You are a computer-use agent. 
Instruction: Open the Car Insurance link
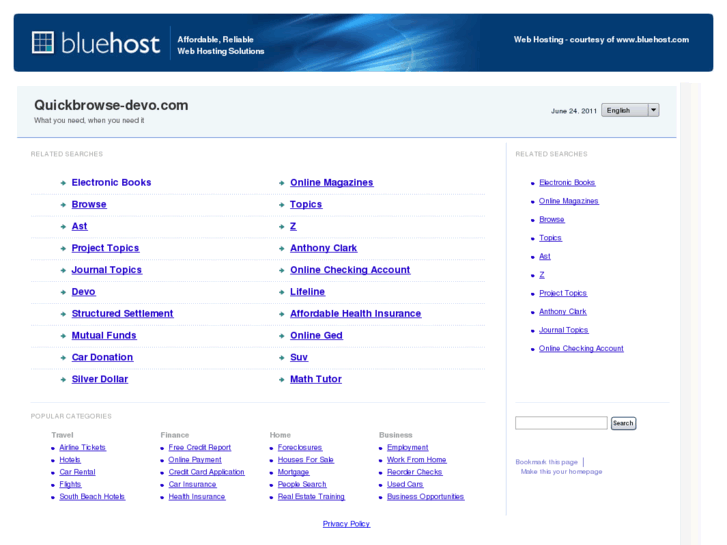pos(192,484)
